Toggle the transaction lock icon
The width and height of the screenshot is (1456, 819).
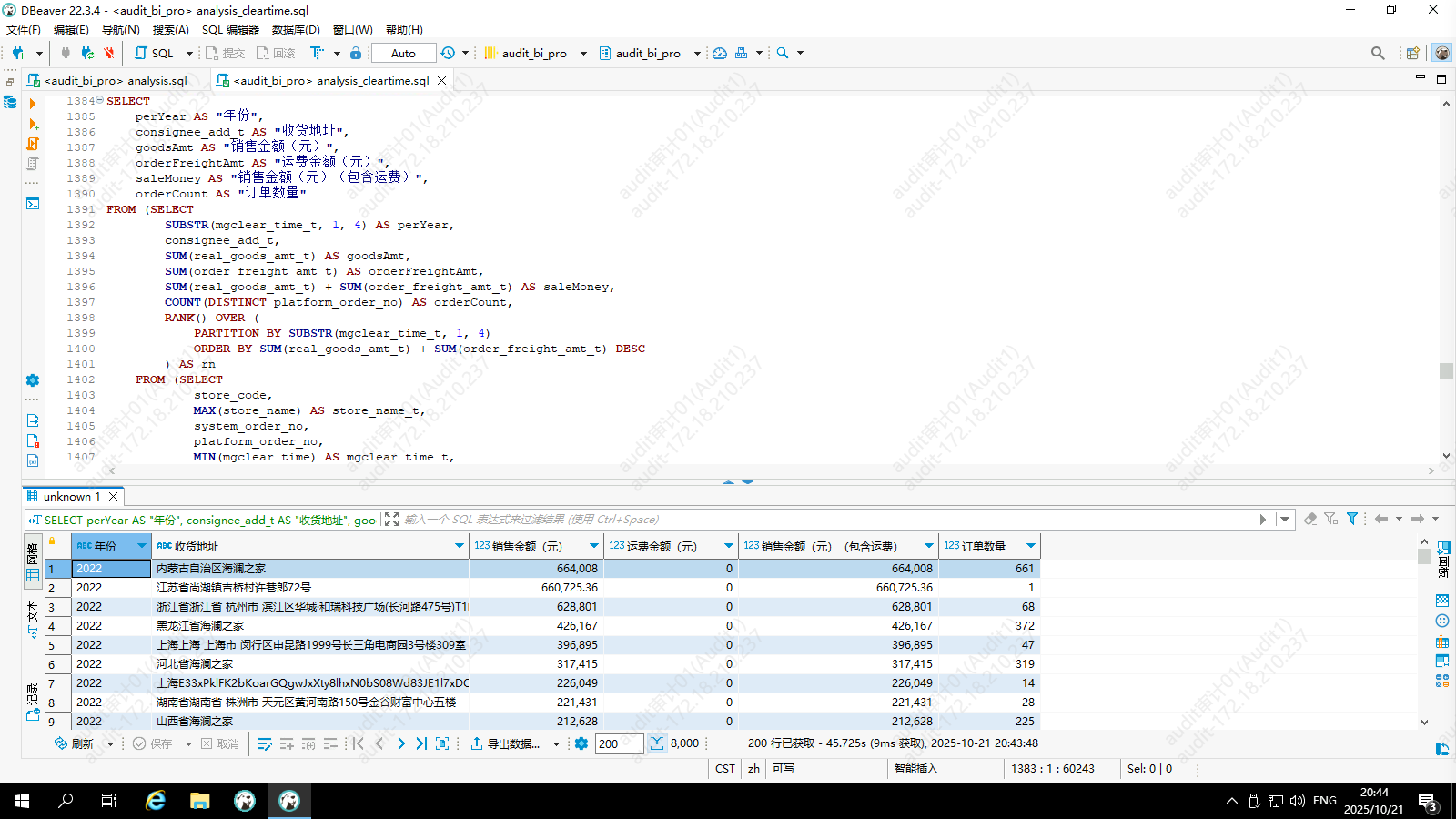click(x=356, y=53)
